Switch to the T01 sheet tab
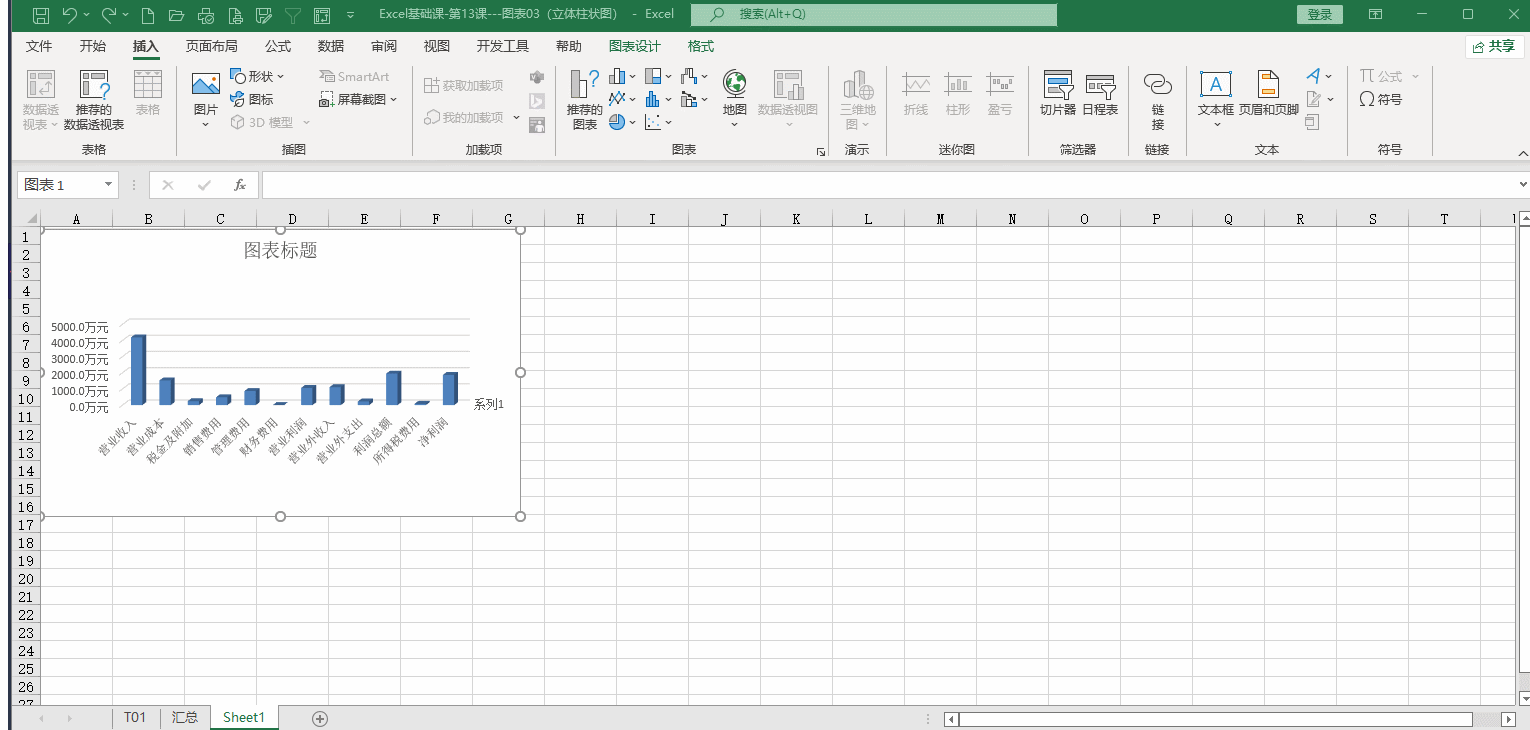Viewport: 1530px width, 730px height. point(135,717)
